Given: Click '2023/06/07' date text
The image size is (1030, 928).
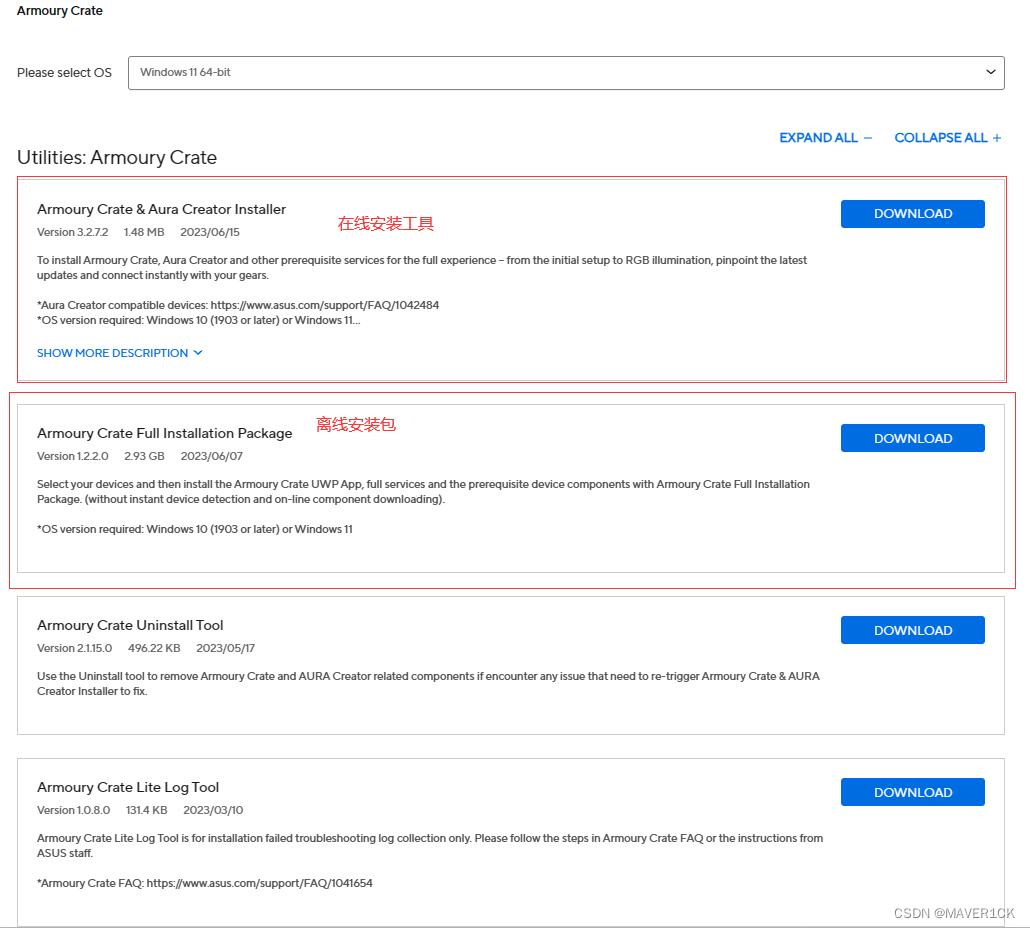Looking at the screenshot, I should click(212, 456).
